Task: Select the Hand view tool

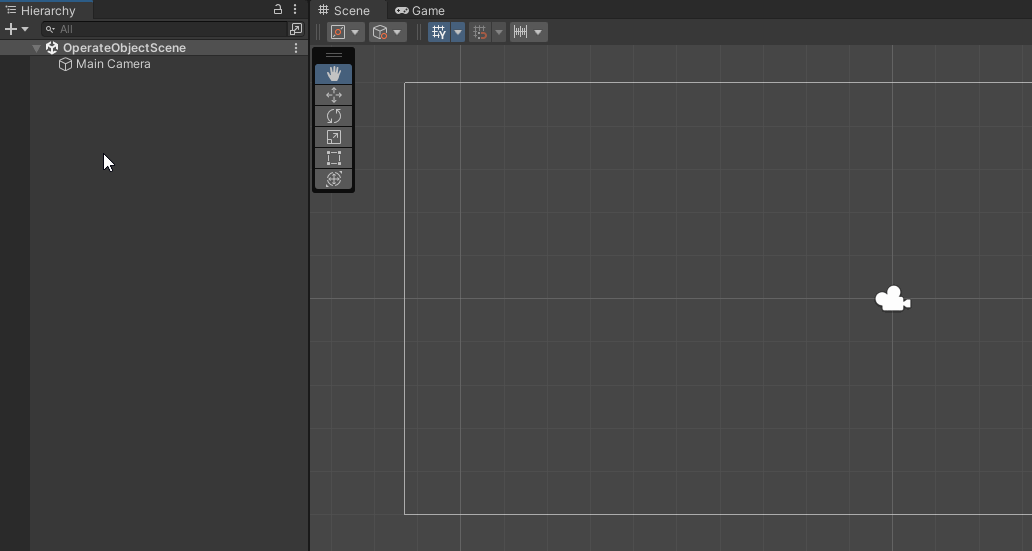Action: (334, 74)
